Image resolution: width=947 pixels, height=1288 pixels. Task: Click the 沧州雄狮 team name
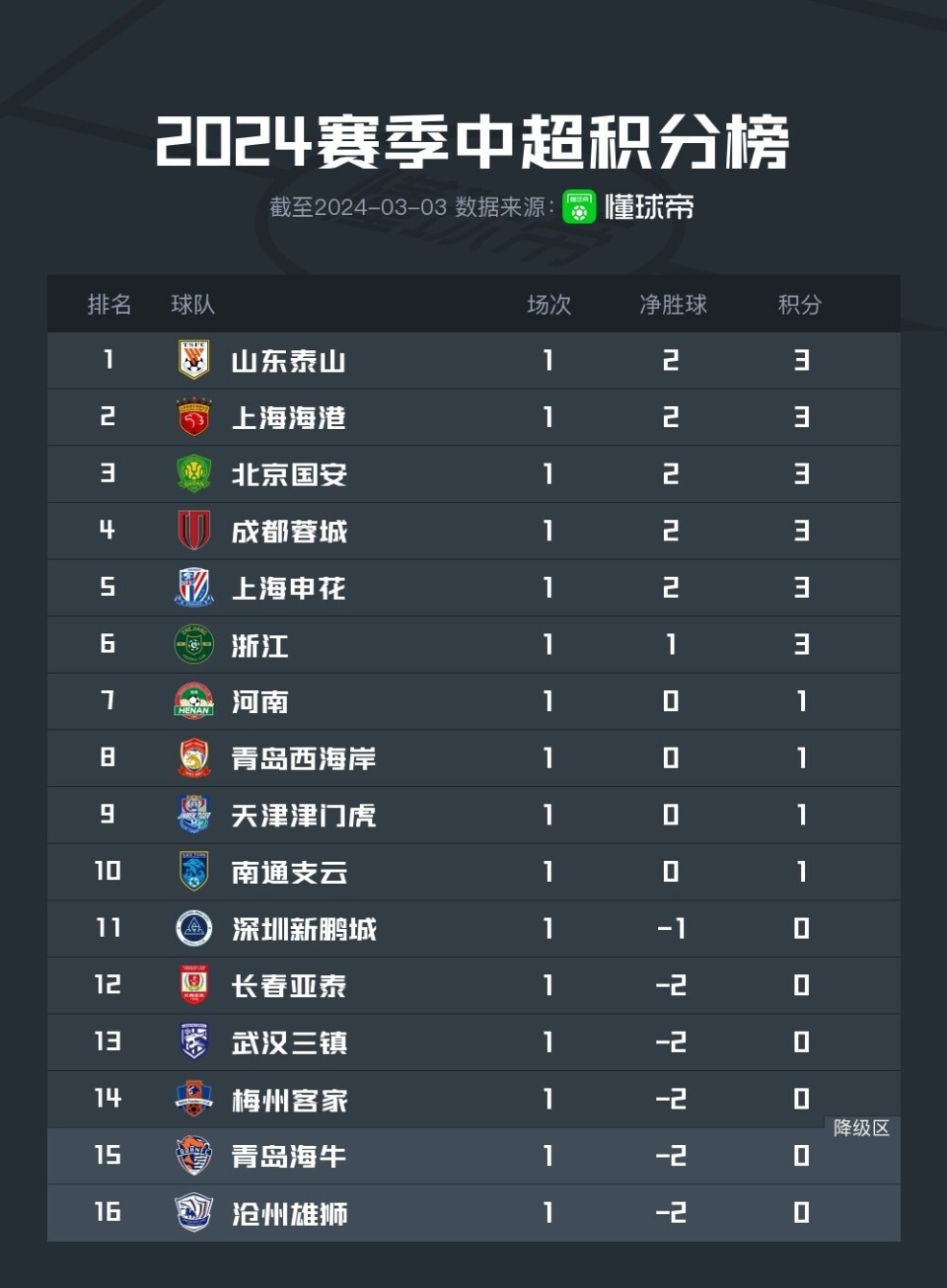[289, 1213]
